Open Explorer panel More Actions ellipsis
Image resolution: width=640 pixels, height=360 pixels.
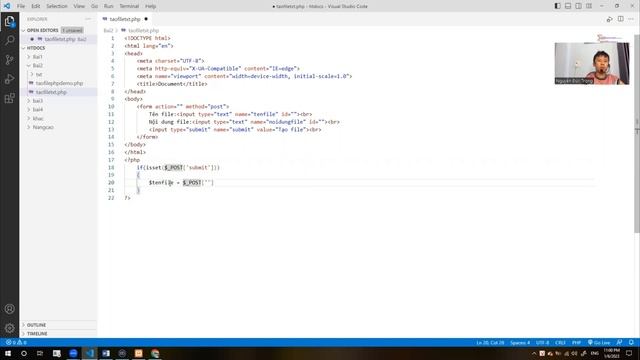[88, 19]
